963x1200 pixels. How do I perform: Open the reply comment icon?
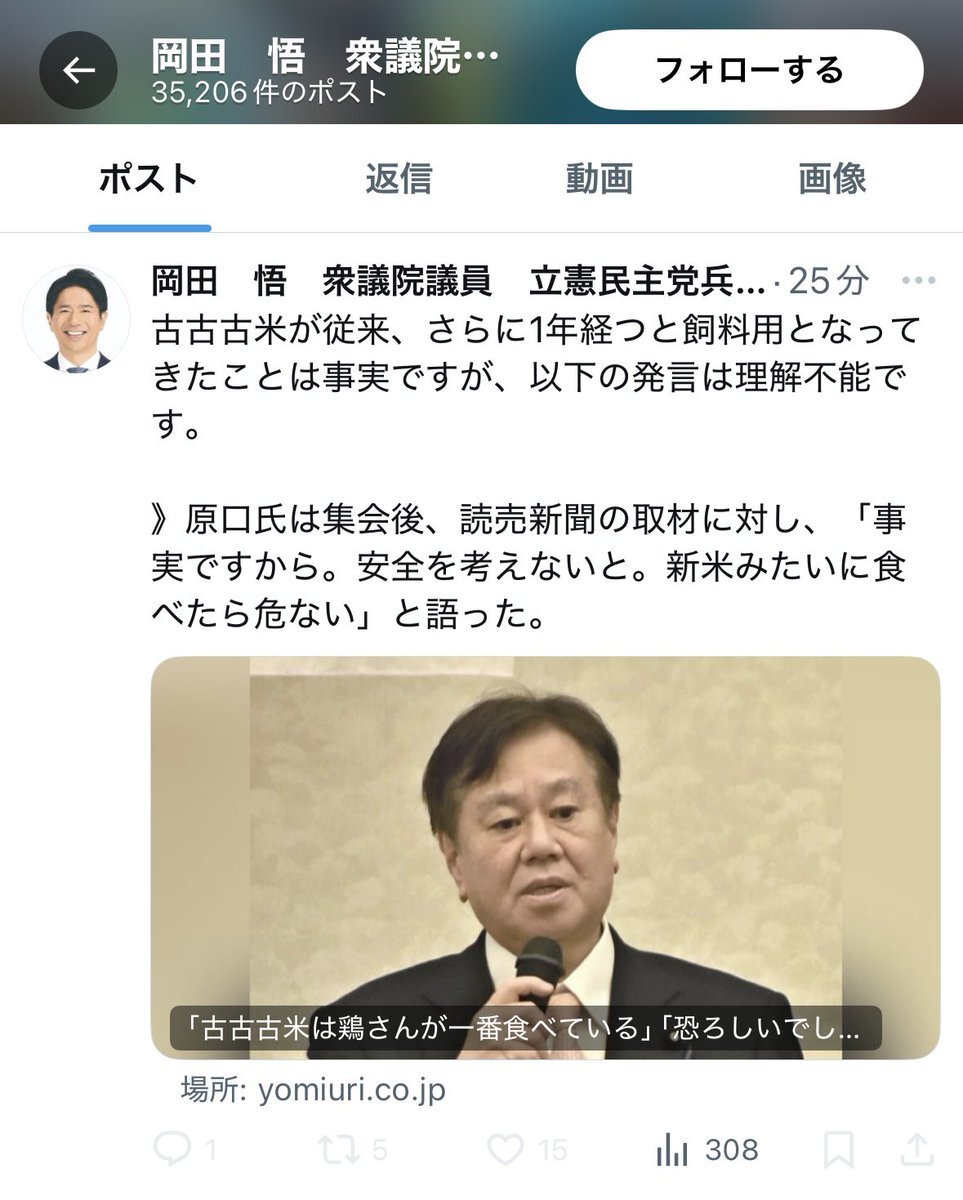click(x=172, y=1150)
